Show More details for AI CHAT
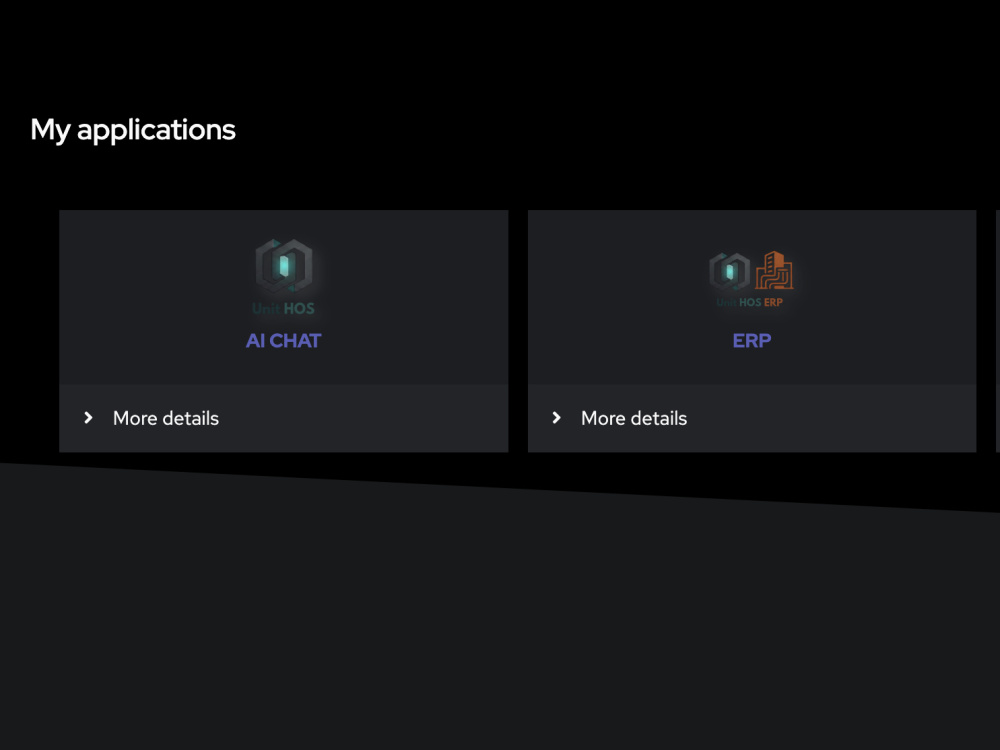Viewport: 1000px width, 750px height. coord(166,418)
